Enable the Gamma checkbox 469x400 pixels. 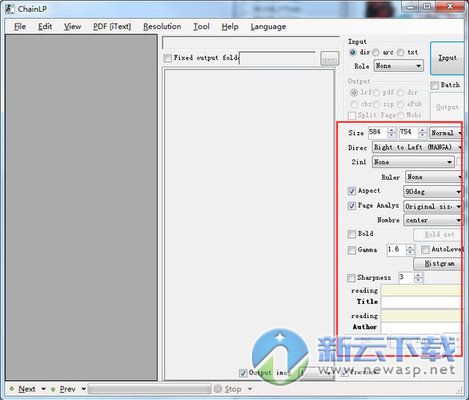click(352, 250)
